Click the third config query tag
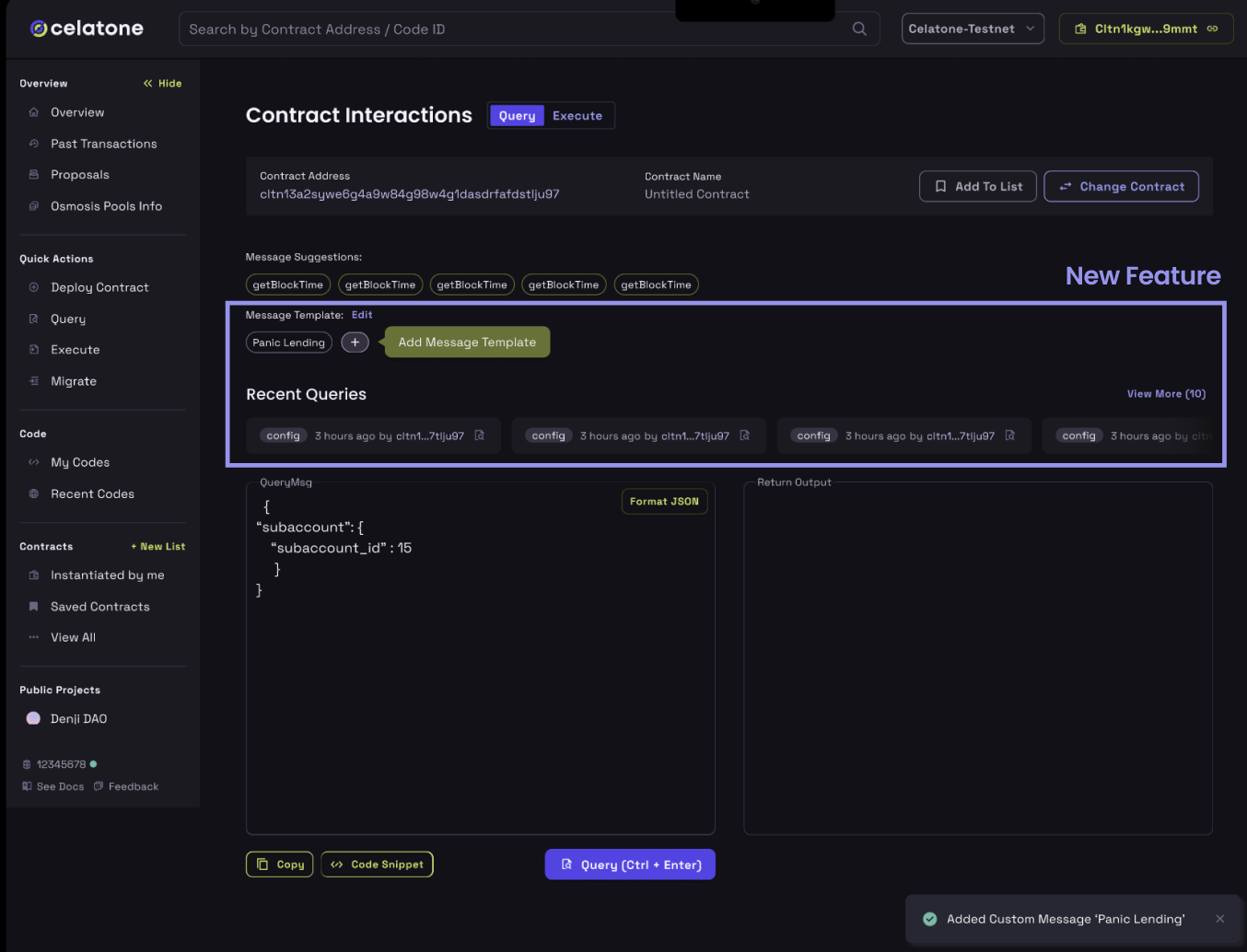The image size is (1247, 952). pyautogui.click(x=814, y=435)
